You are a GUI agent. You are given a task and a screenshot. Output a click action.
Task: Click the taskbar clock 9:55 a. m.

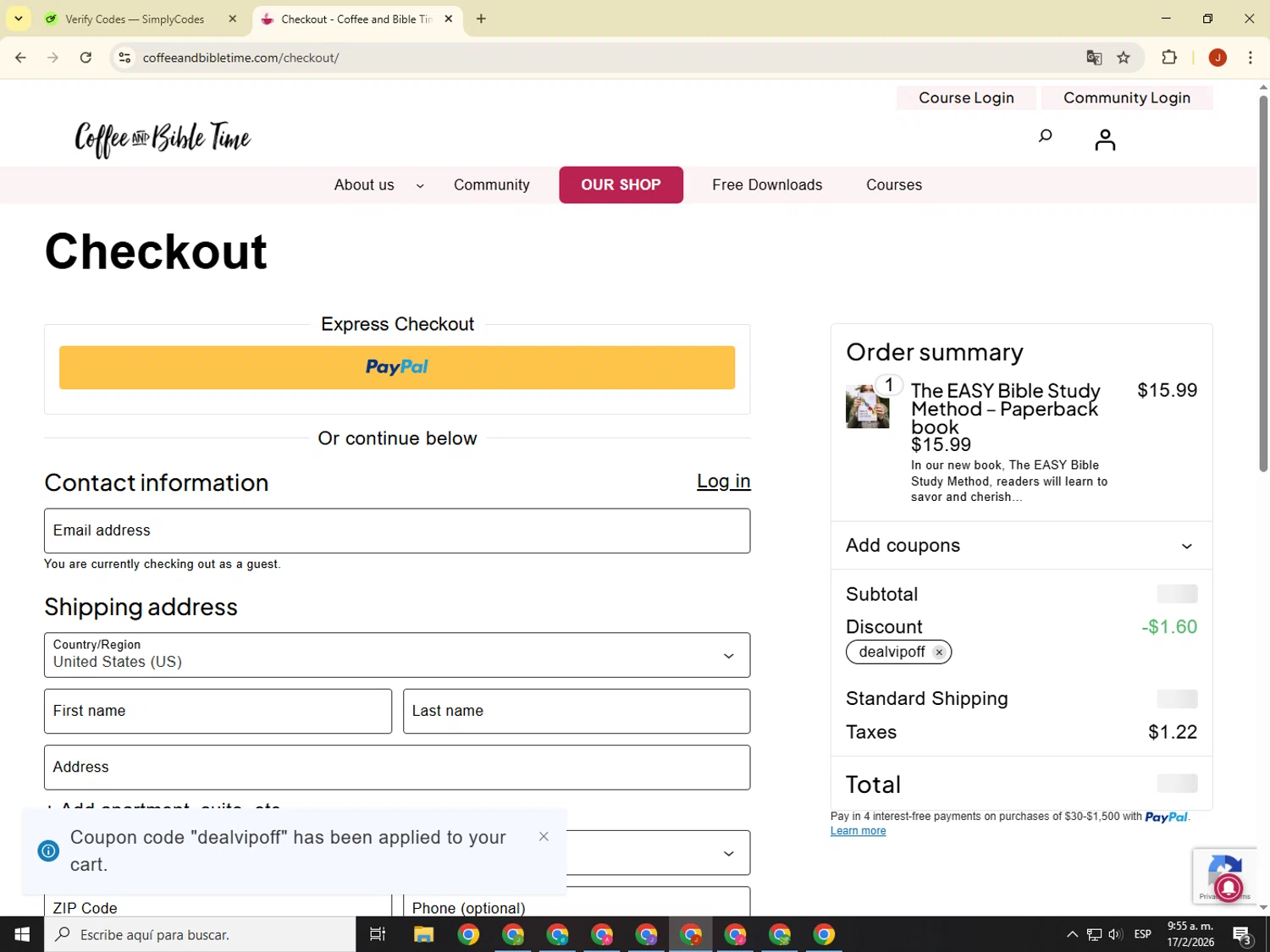[x=1190, y=934]
